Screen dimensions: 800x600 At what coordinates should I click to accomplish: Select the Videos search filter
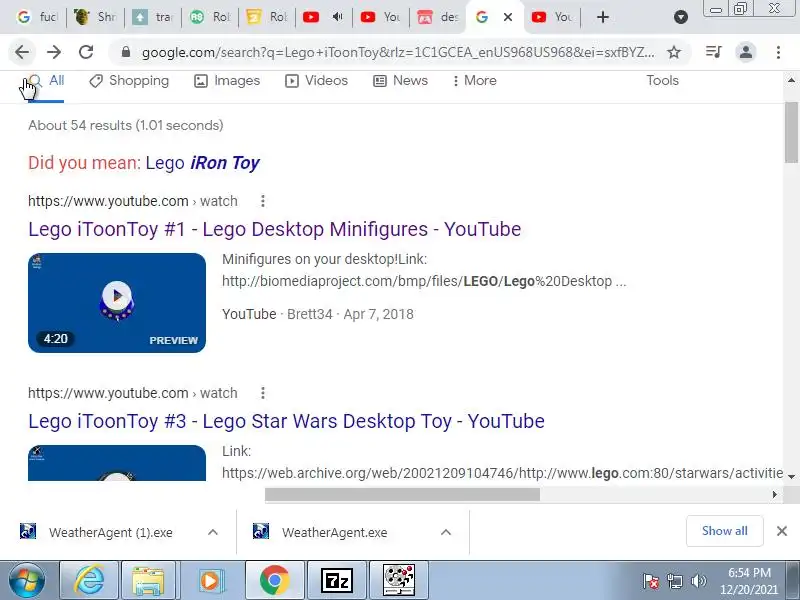point(316,81)
